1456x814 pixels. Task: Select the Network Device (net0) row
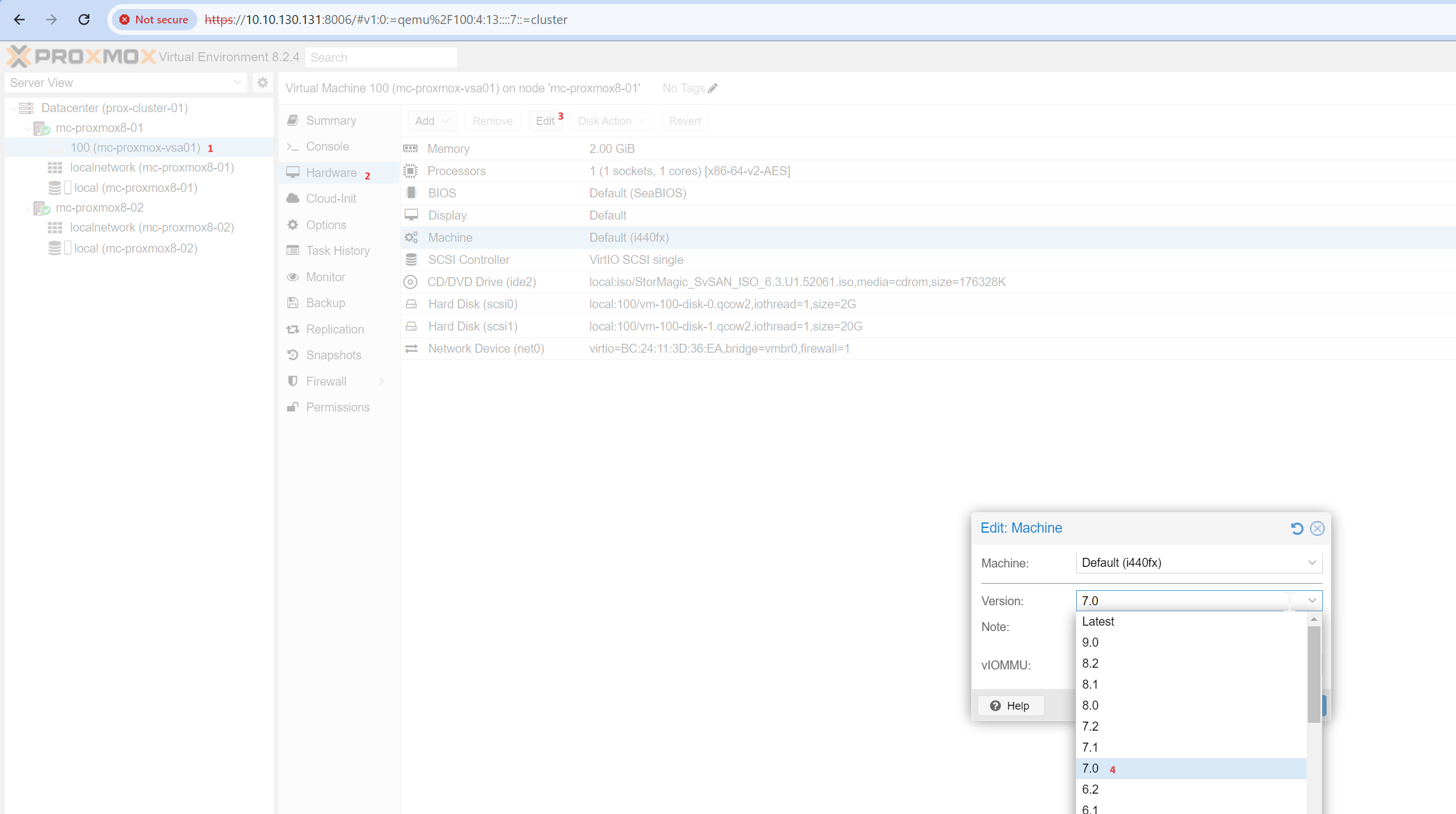(x=928, y=349)
